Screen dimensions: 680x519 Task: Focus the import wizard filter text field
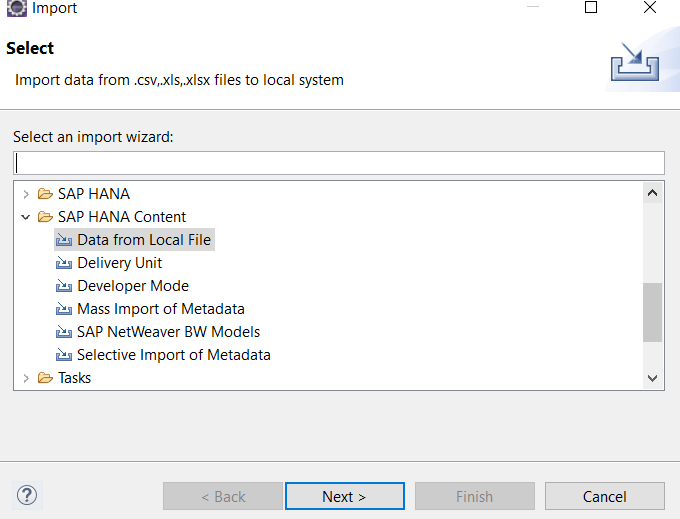[339, 163]
